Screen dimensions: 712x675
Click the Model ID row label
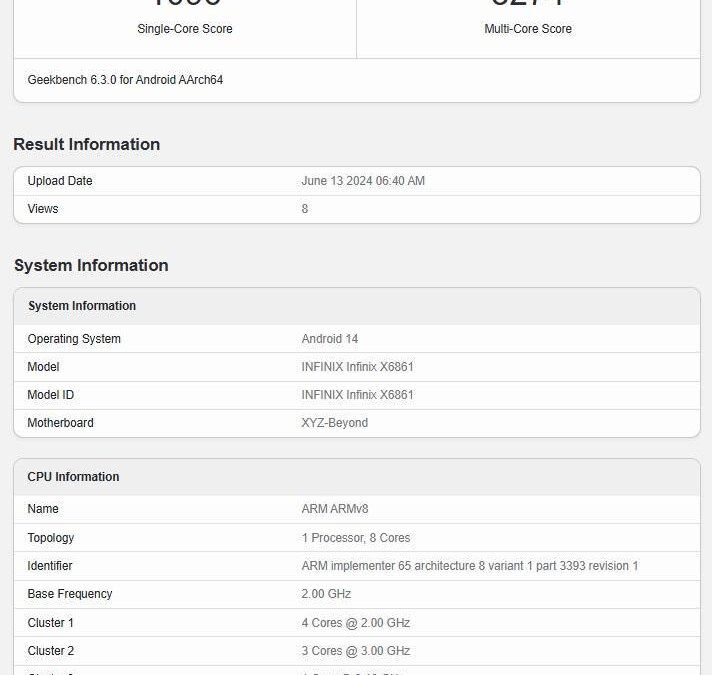[51, 395]
